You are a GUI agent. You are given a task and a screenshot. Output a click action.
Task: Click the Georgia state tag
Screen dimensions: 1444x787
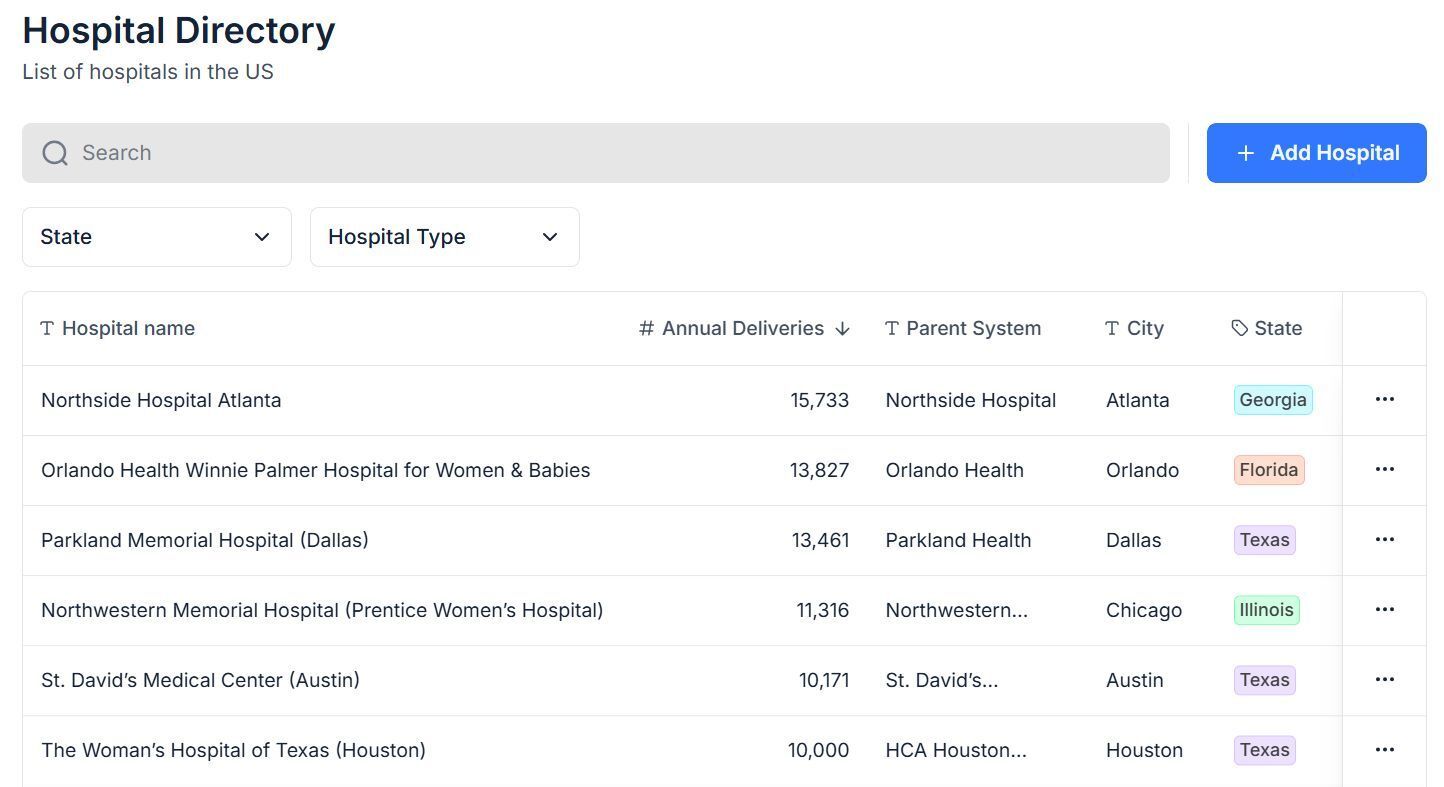point(1272,400)
